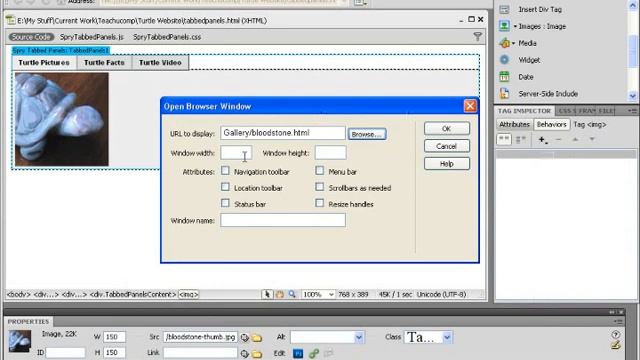Screen dimensions: 640x360
Task: Open the Properties panel options menu
Action: click(x=618, y=322)
